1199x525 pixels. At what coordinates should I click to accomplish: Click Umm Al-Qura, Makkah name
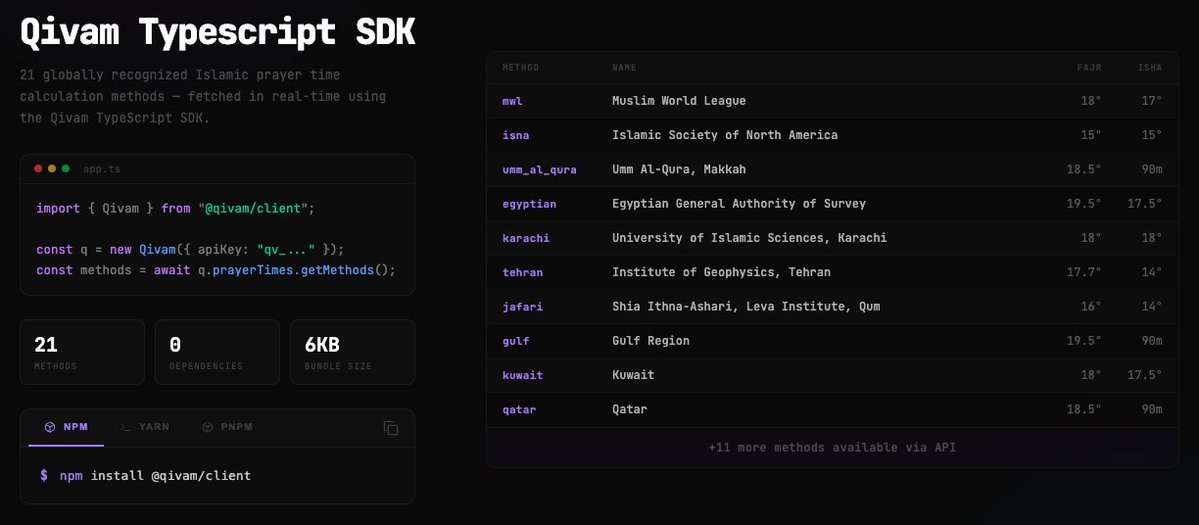pos(679,170)
